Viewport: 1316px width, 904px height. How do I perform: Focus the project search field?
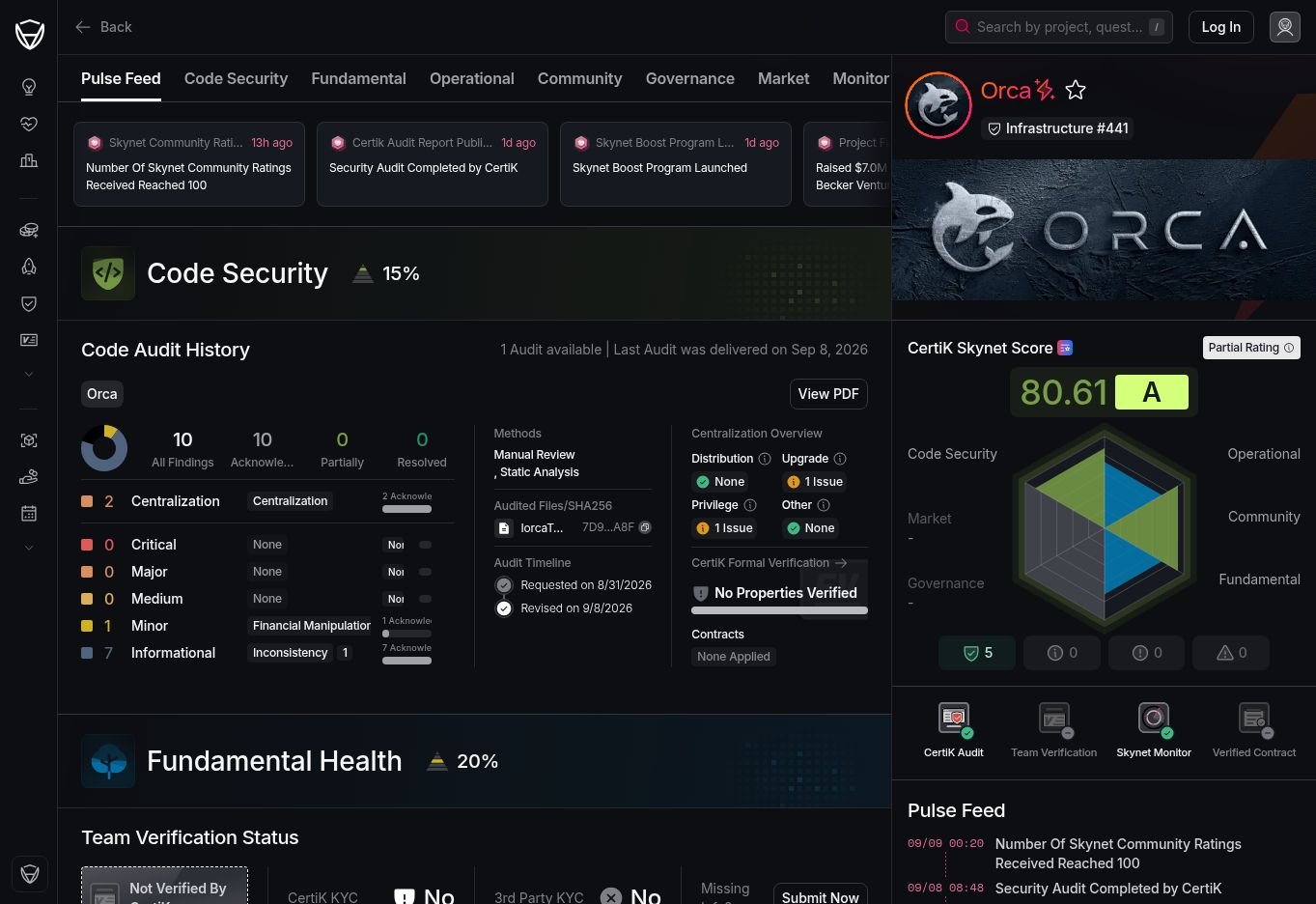(1059, 27)
